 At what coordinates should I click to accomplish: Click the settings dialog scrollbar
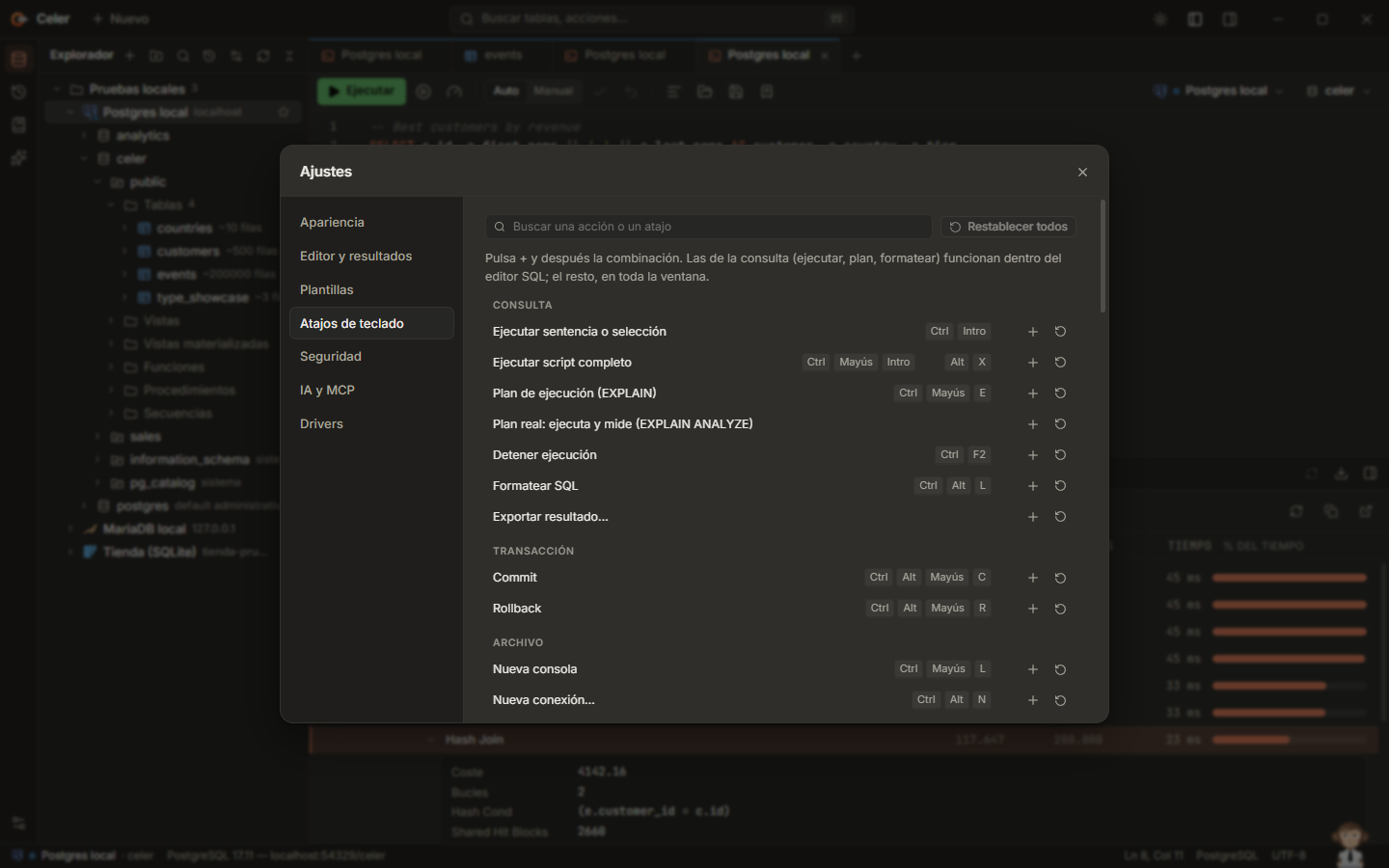point(1103,257)
